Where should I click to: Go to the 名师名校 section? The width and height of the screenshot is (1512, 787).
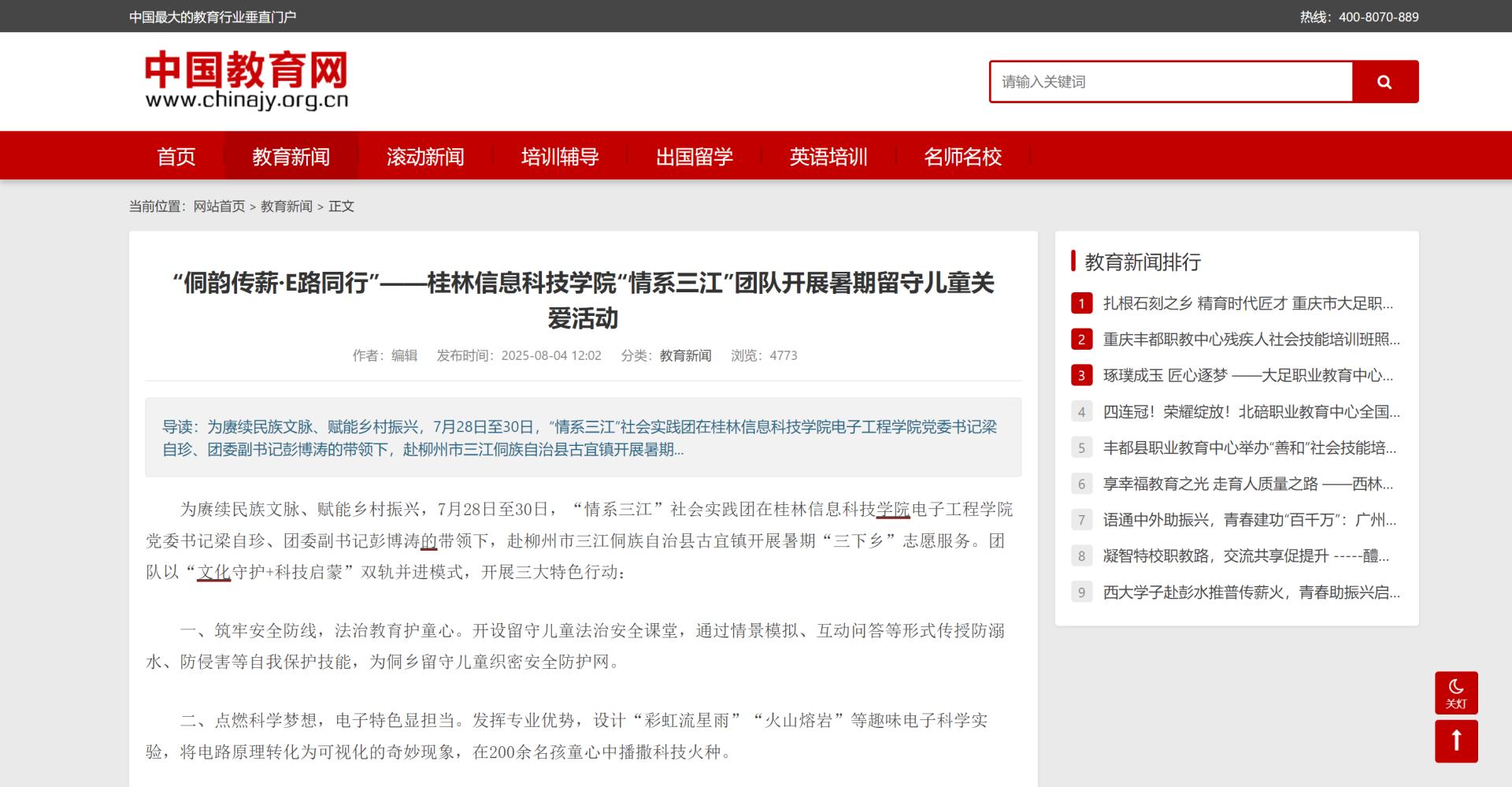[x=962, y=157]
